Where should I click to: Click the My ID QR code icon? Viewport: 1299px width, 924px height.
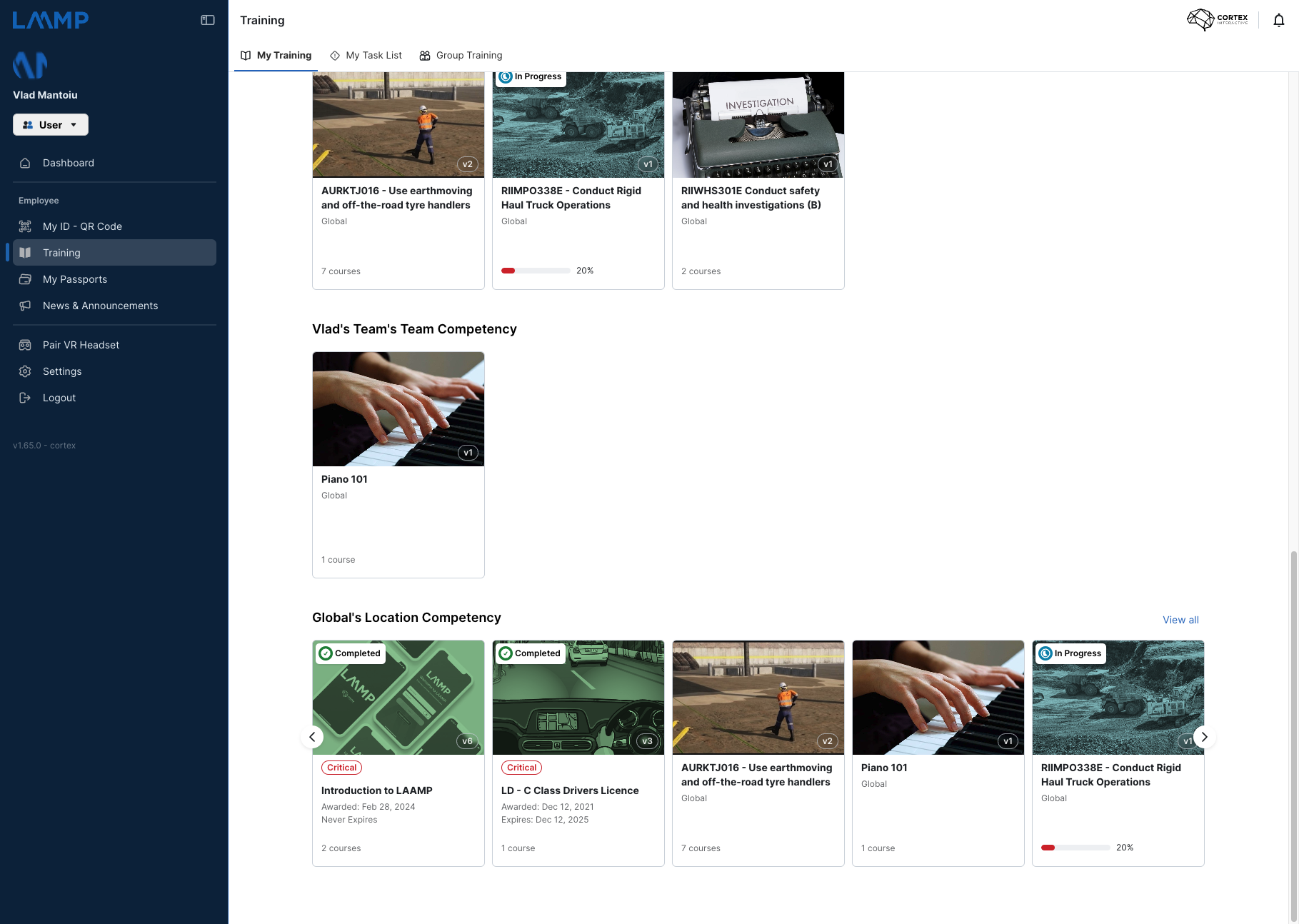25,226
